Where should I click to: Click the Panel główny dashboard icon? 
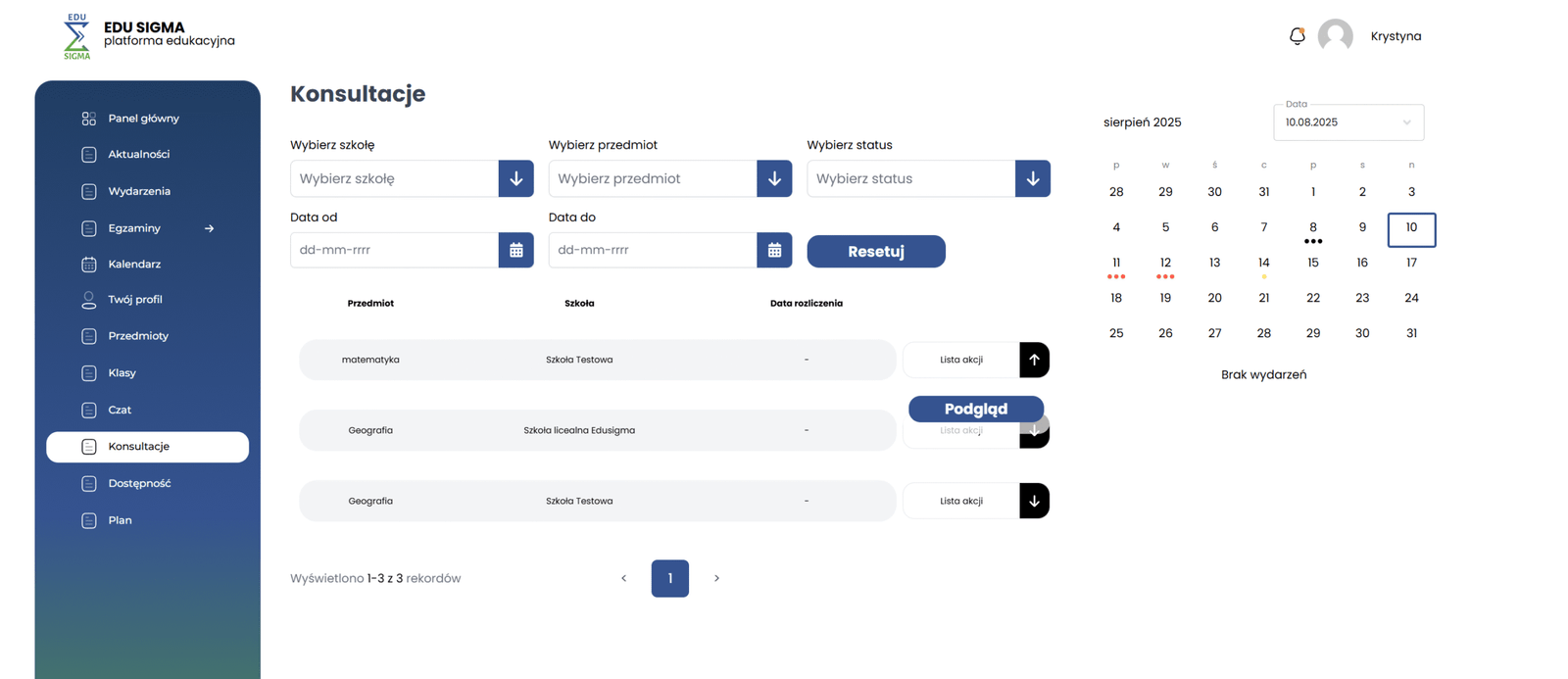(x=89, y=119)
